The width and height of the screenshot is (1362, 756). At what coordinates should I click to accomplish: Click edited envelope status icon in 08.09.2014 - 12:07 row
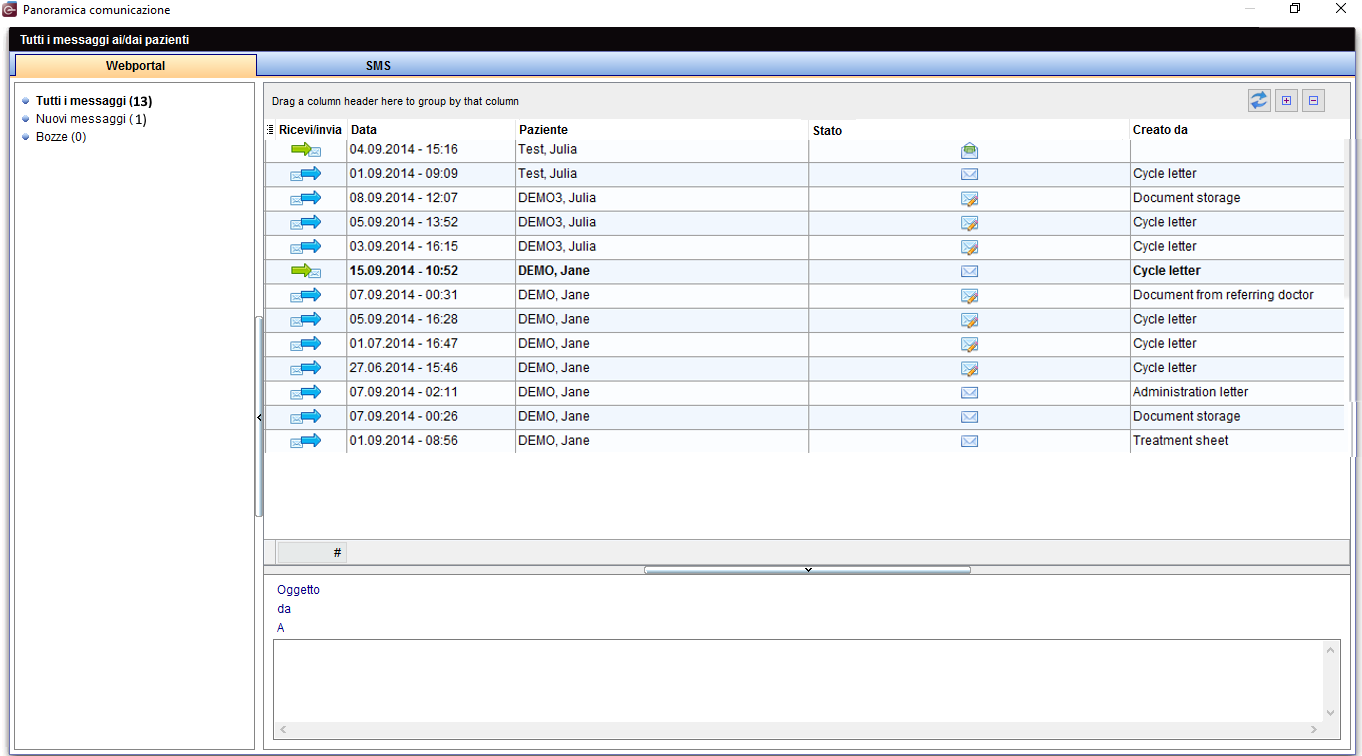(969, 199)
